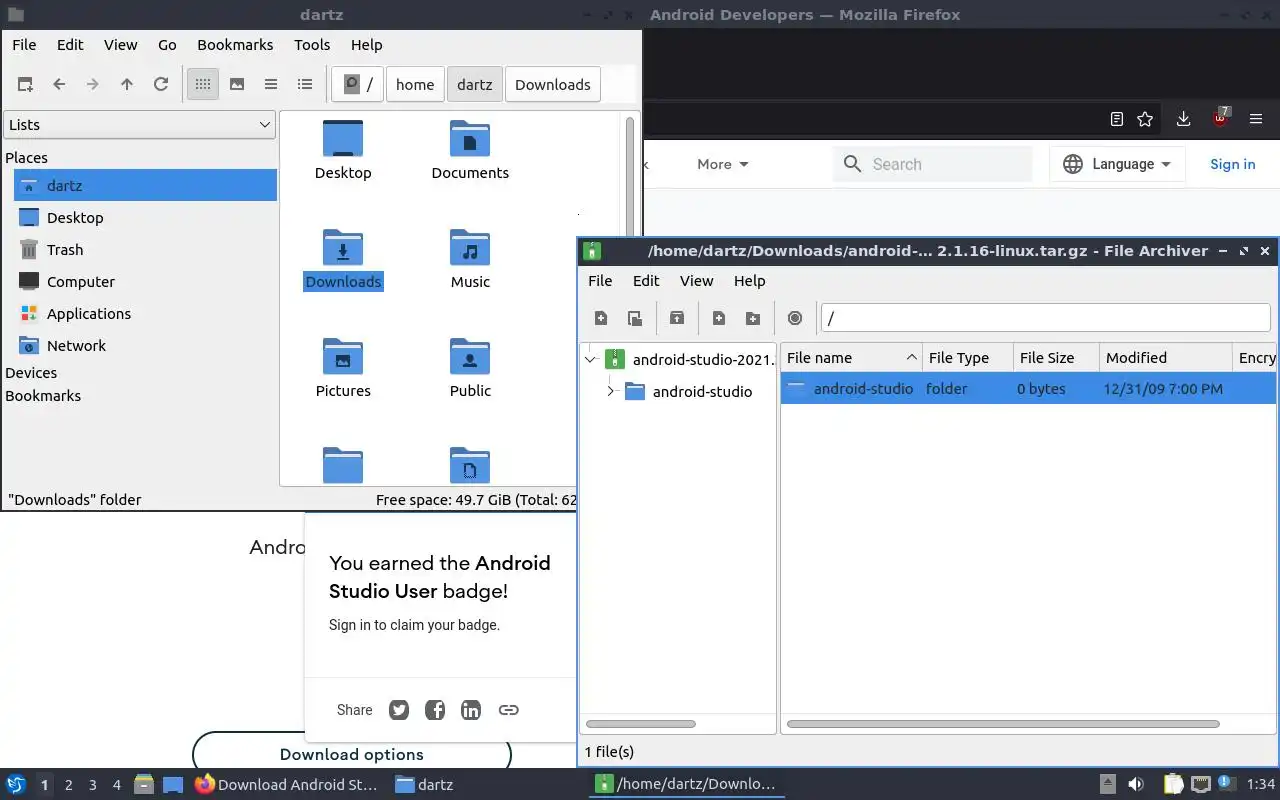
Task: Open the Help menu in File Archiver
Action: [749, 281]
